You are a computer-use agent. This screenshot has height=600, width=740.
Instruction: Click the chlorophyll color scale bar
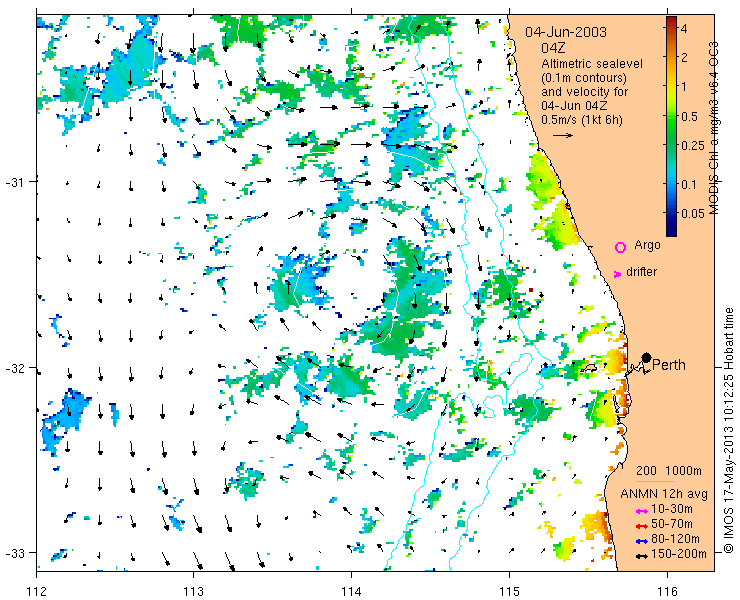671,126
